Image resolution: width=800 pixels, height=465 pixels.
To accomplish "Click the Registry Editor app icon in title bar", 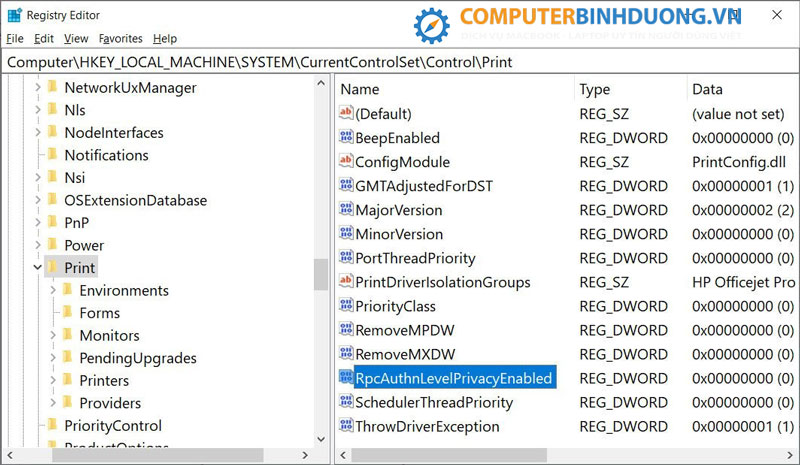I will coord(14,15).
